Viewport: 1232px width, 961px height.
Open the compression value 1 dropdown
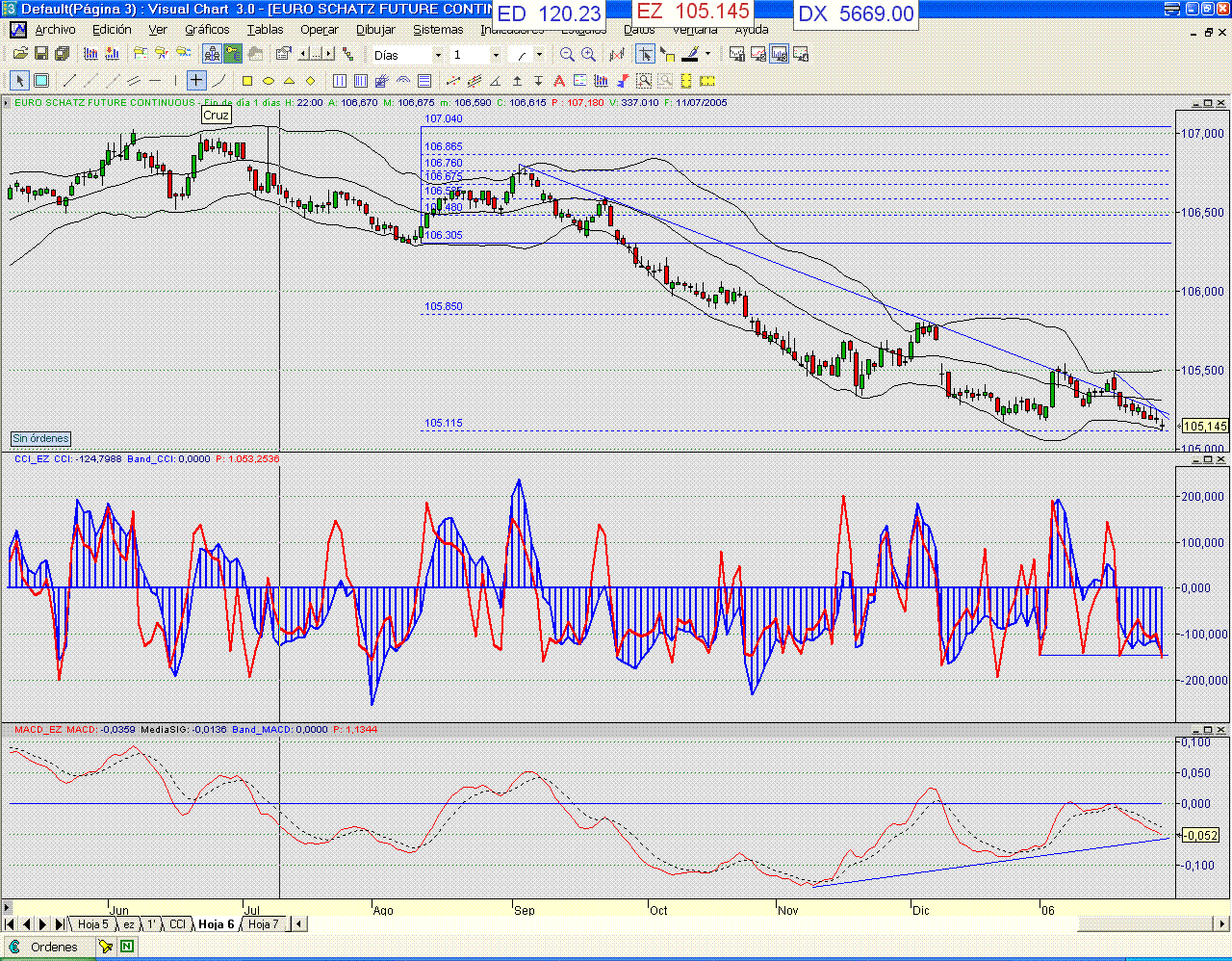point(496,55)
